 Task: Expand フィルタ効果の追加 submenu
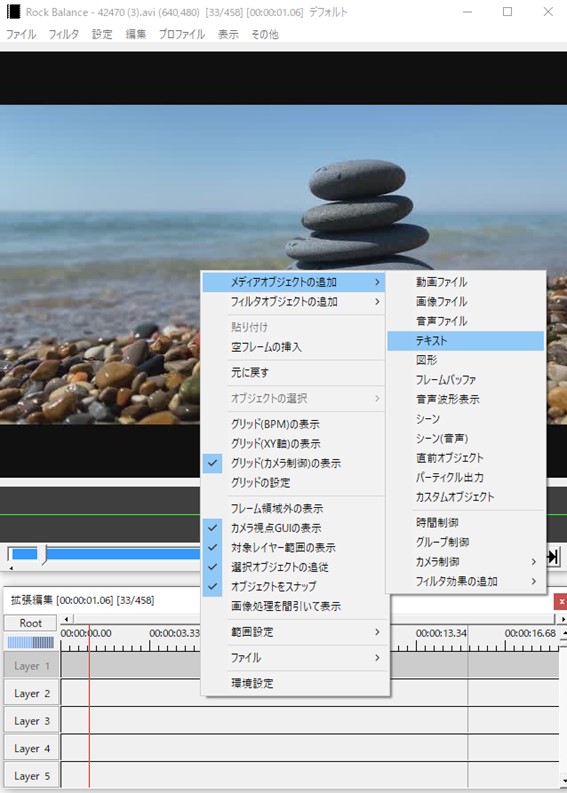[x=466, y=582]
